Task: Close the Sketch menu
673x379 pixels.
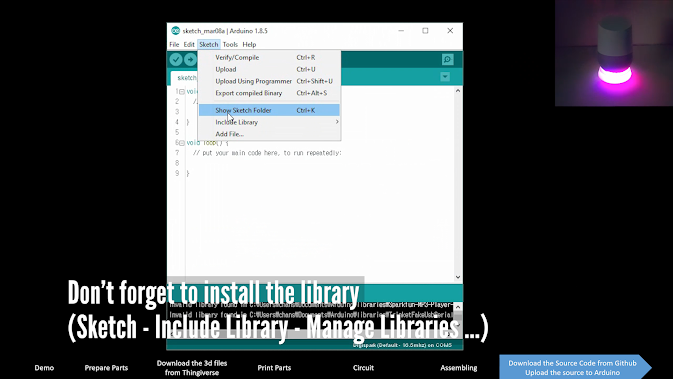Action: click(x=209, y=44)
